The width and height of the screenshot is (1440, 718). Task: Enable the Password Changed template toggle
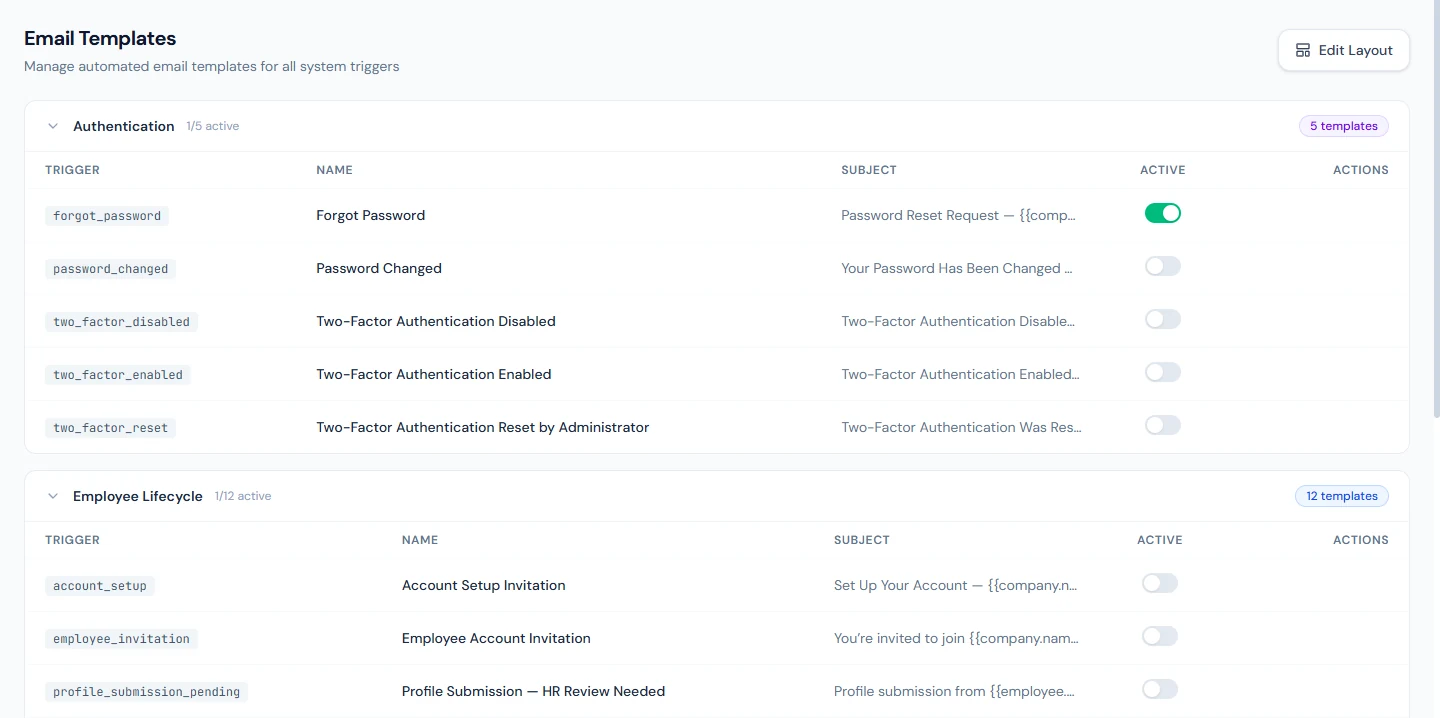pyautogui.click(x=1163, y=266)
